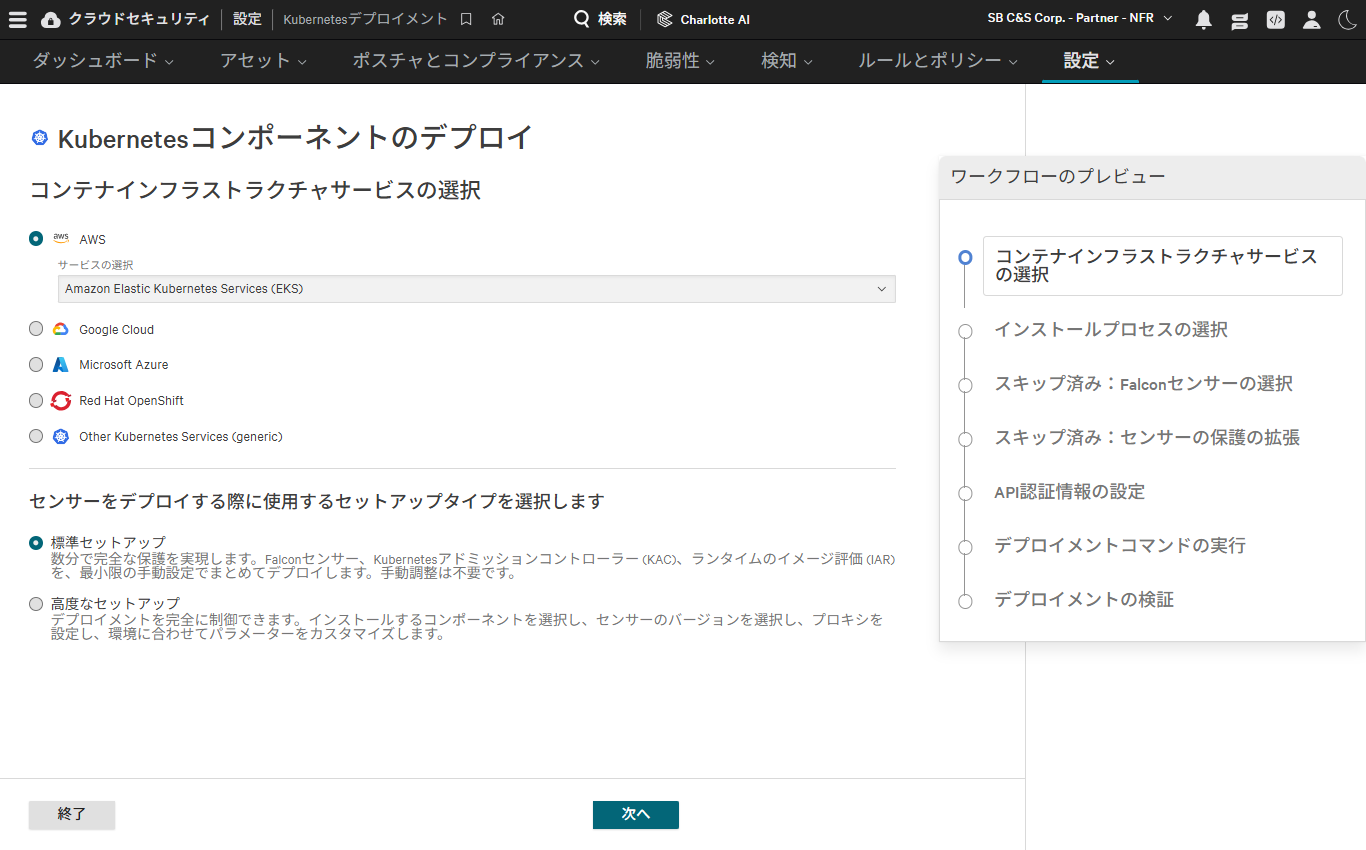Expand the アセット menu
Screen dimensions: 1366x850
pos(263,61)
